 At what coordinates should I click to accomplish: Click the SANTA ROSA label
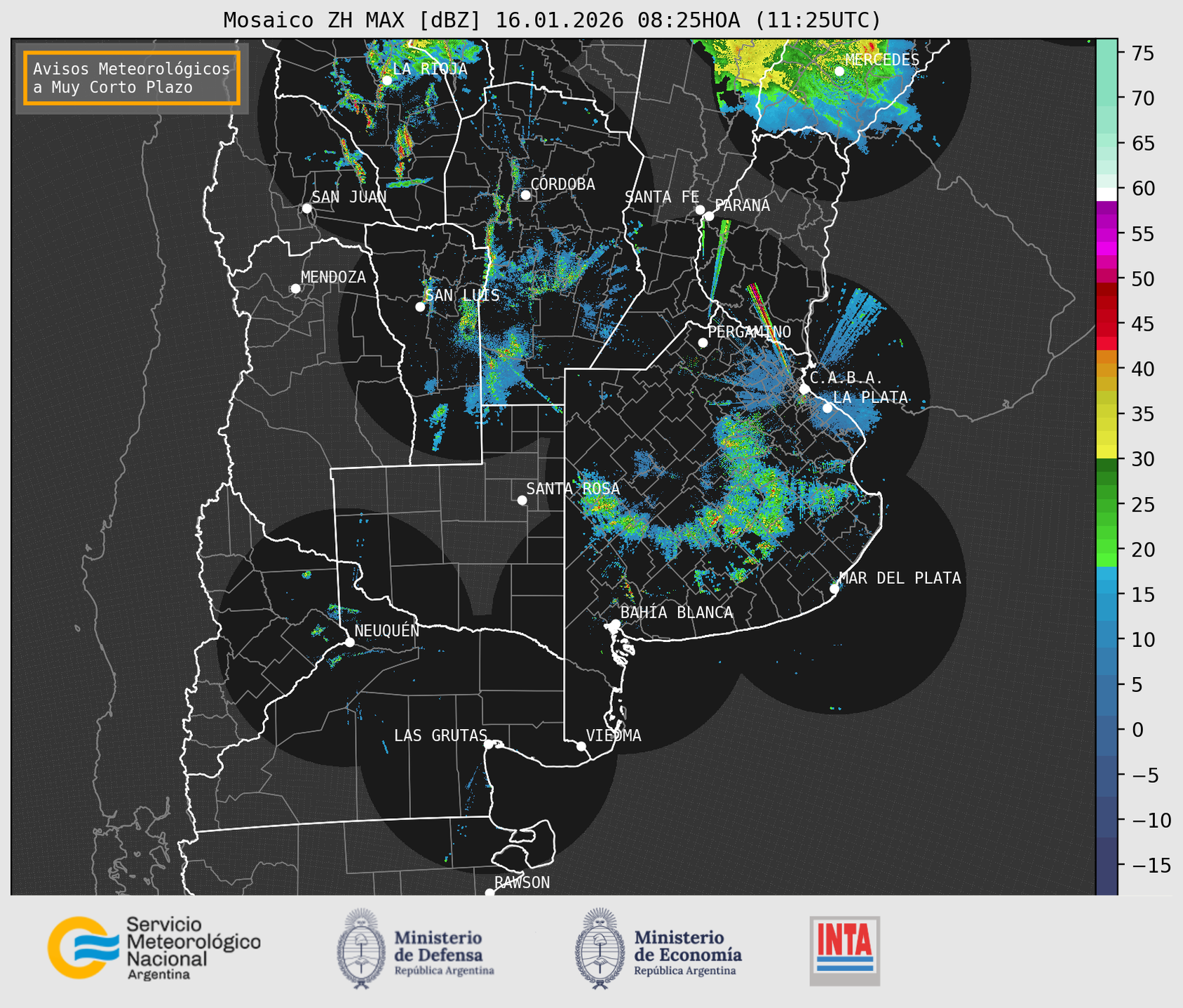coord(573,489)
